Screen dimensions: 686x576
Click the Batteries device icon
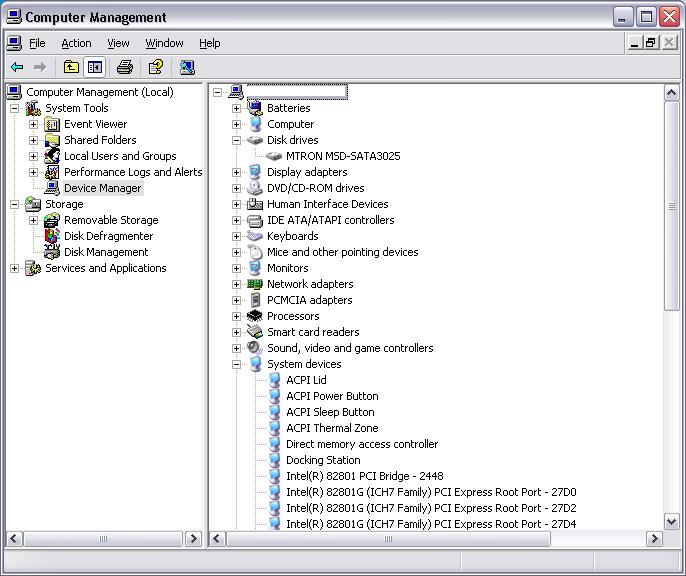click(x=255, y=108)
